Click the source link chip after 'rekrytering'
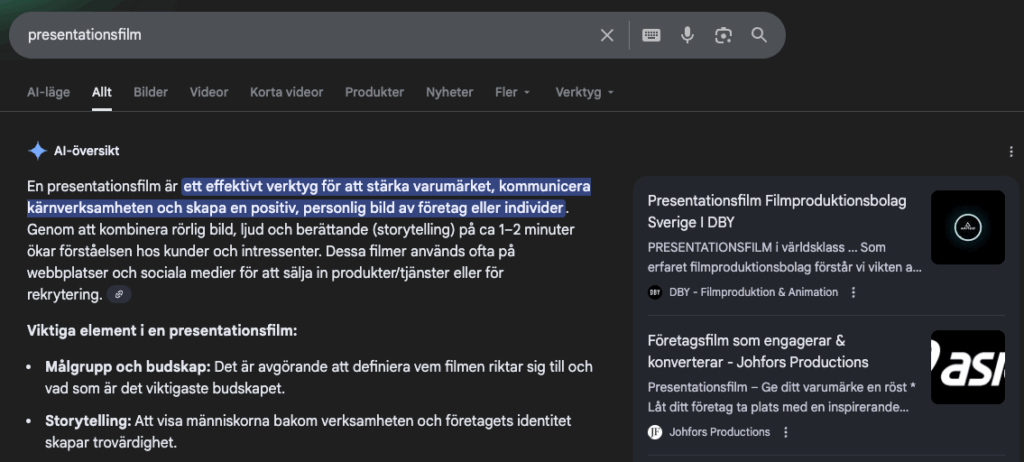Viewport: 1024px width, 462px height. pos(119,295)
